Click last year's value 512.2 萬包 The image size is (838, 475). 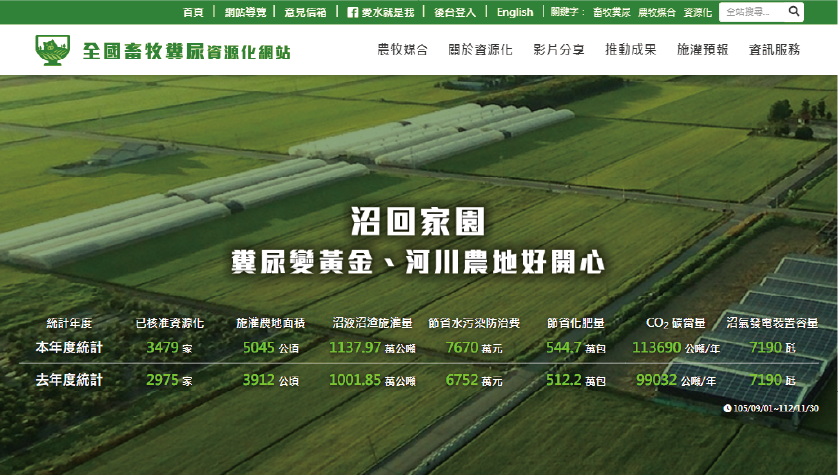click(x=576, y=380)
